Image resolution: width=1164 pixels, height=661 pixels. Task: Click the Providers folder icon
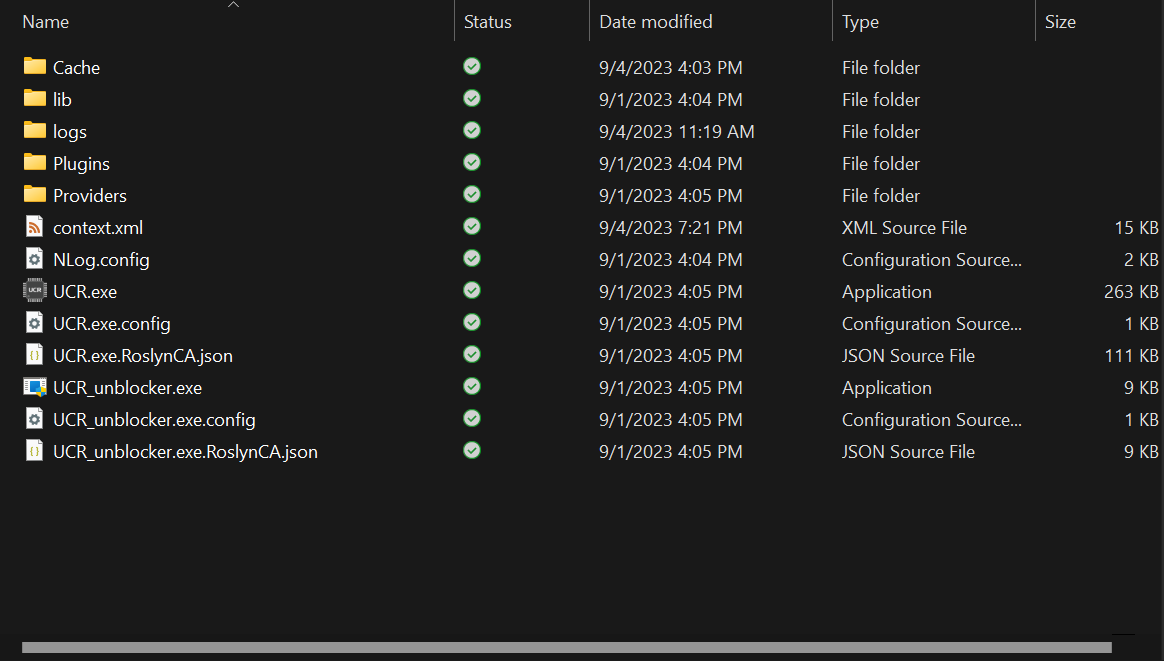pos(35,194)
